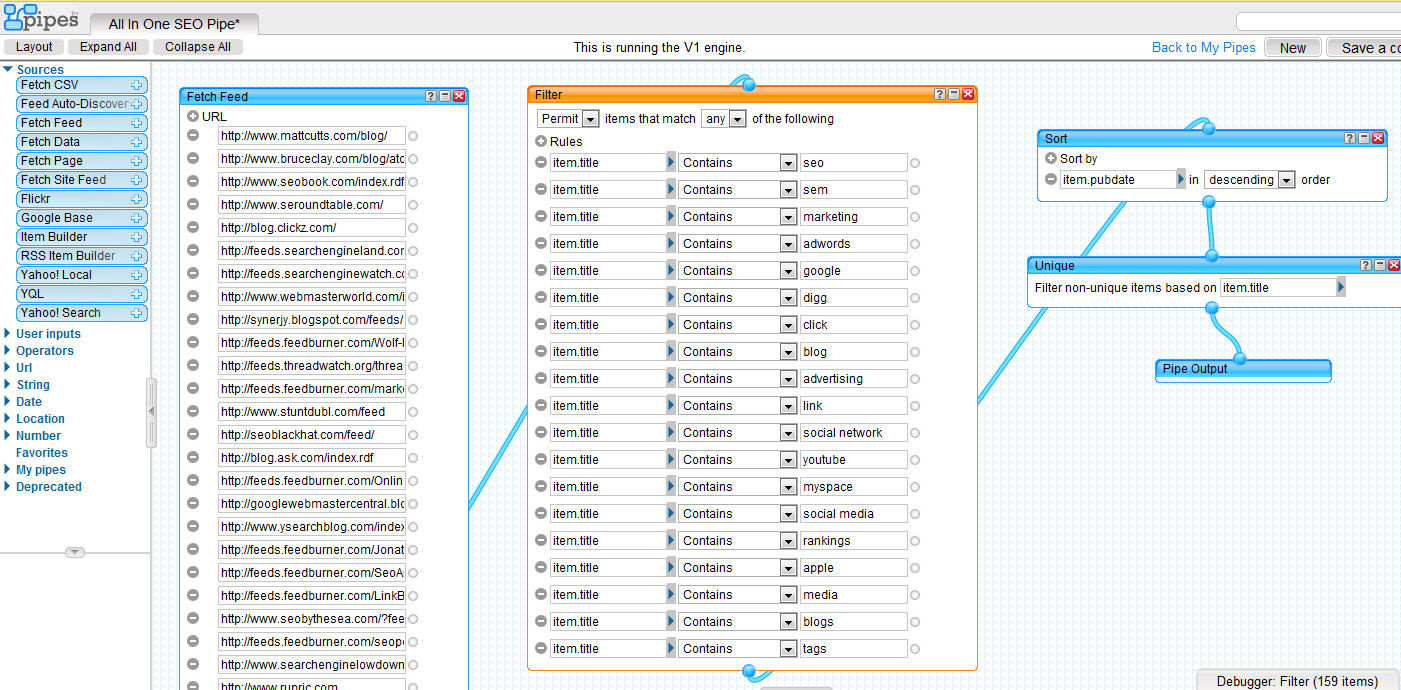Add Fetch Feed module via plus icon

[x=136, y=123]
